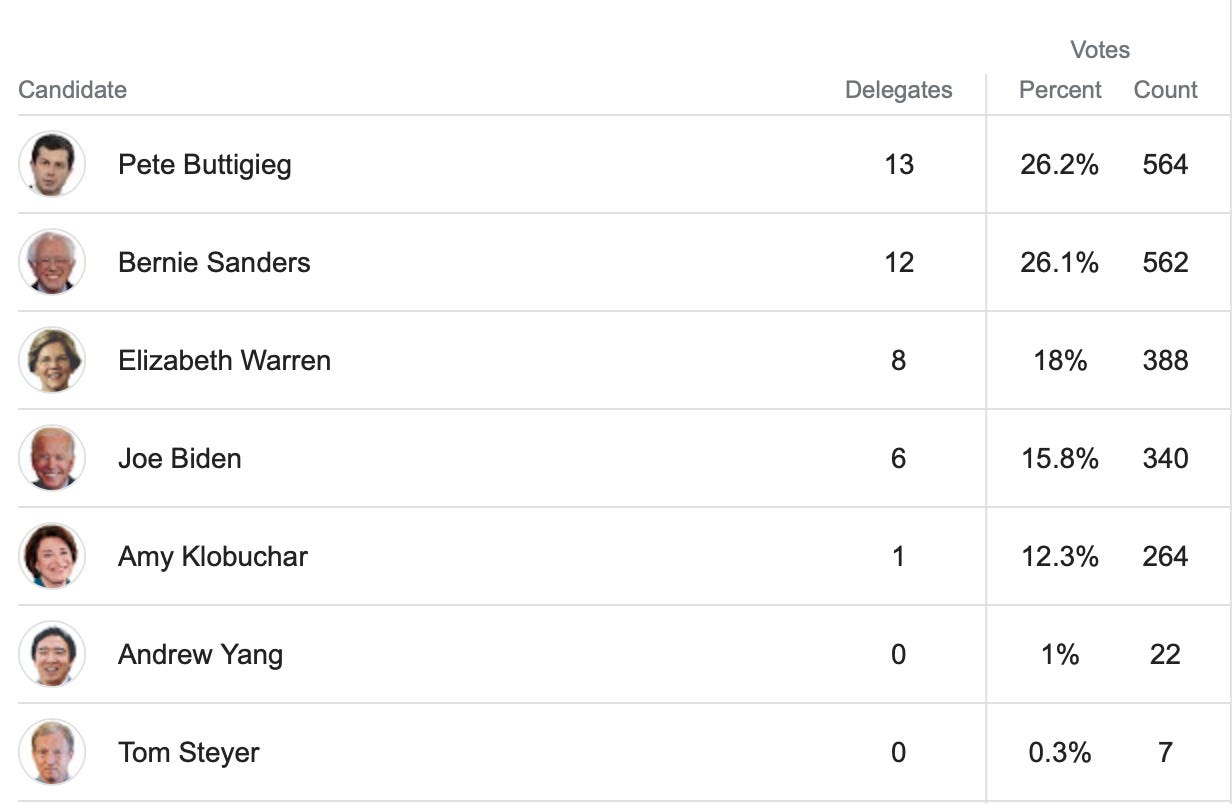Open the Joe Biden name link
Viewport: 1232px width, 804px height.
pyautogui.click(x=180, y=458)
